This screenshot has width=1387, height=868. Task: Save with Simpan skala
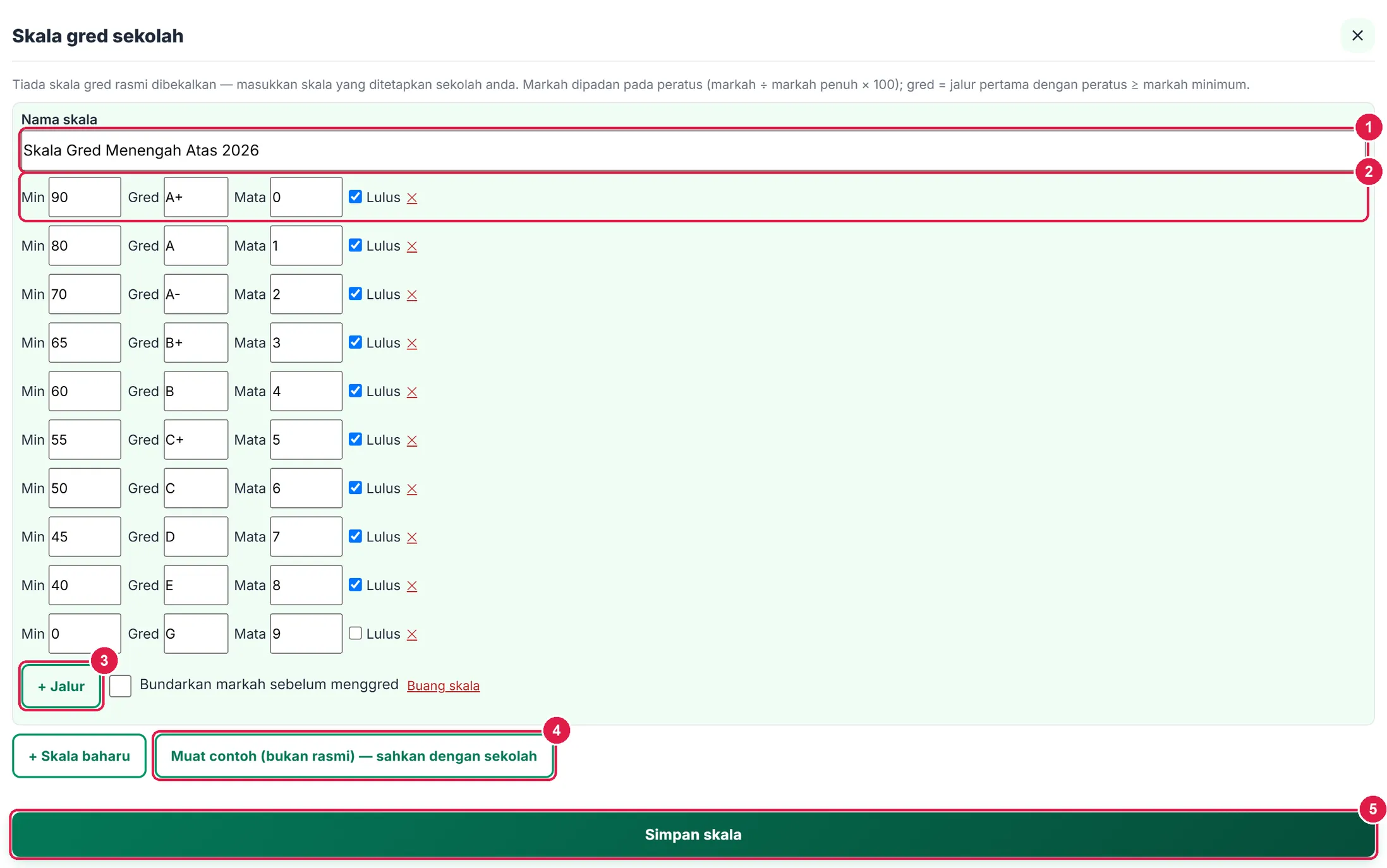coord(693,835)
